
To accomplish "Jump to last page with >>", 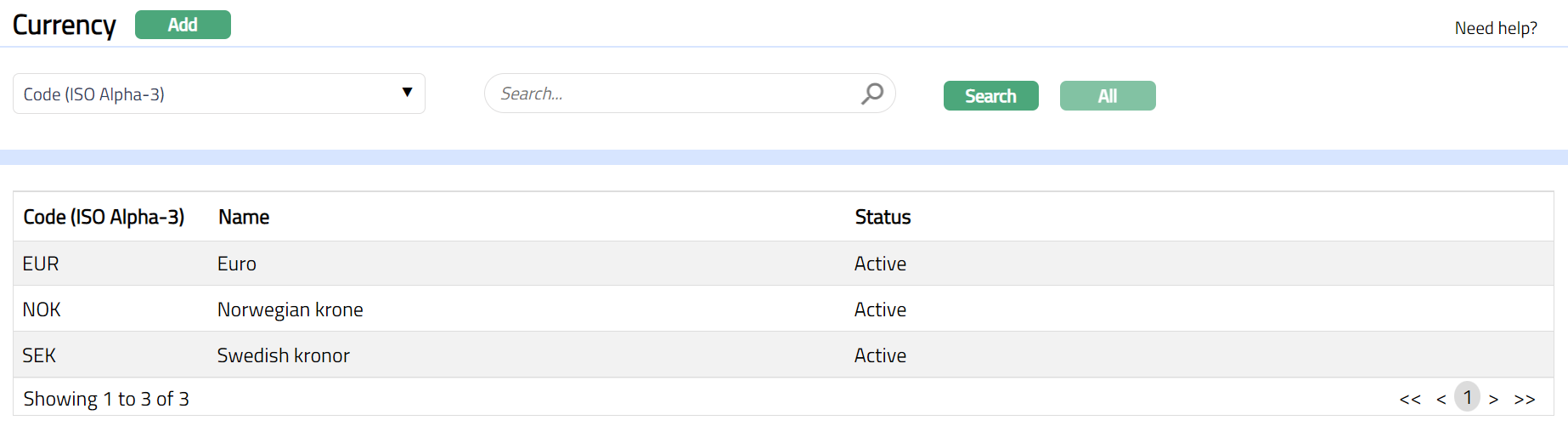I will pos(1525,399).
